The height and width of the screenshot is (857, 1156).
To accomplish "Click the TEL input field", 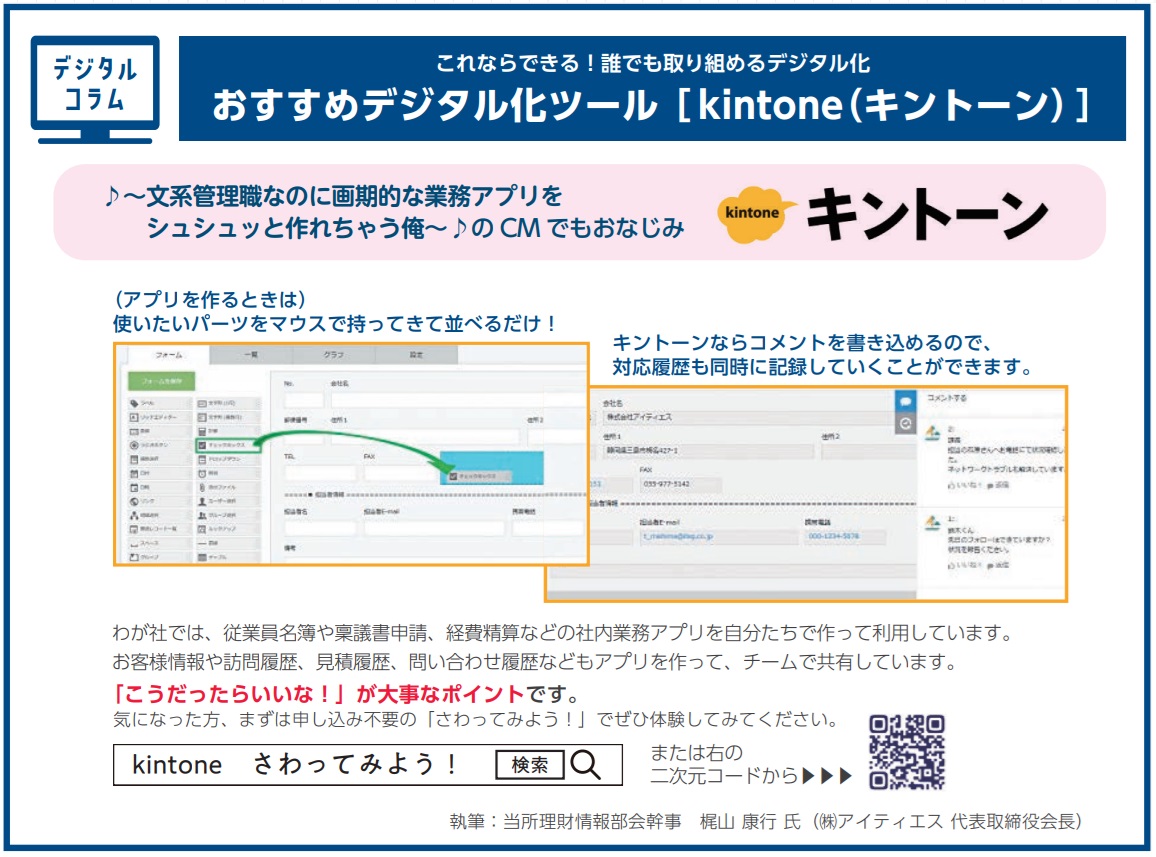I will (x=320, y=473).
